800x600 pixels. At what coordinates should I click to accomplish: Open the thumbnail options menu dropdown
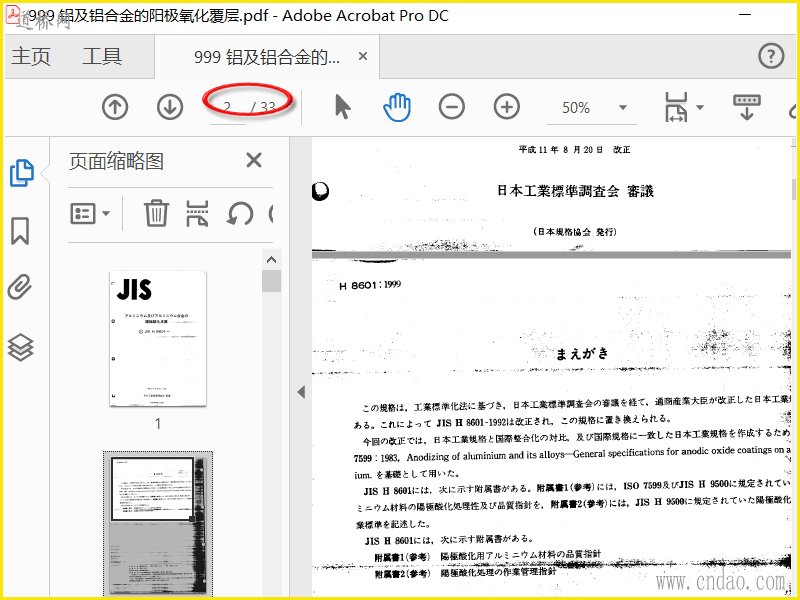(x=90, y=214)
